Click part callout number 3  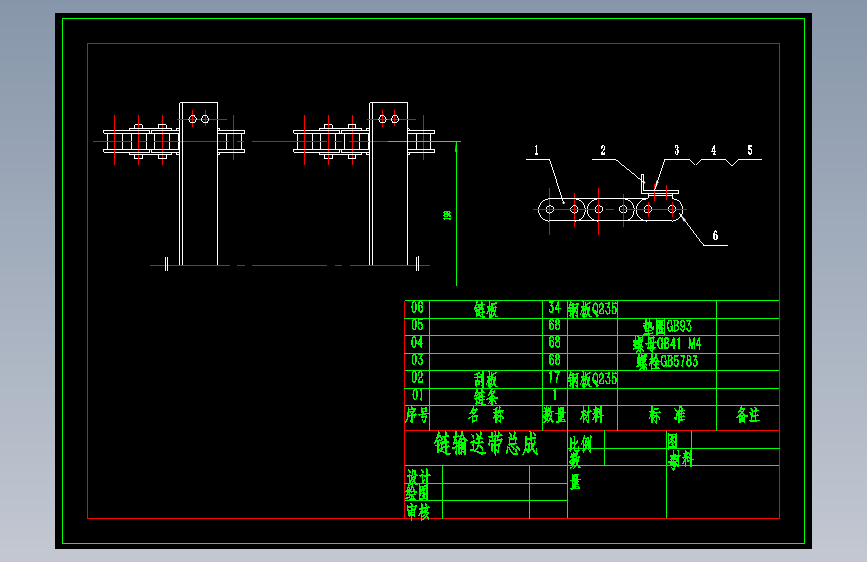click(676, 150)
